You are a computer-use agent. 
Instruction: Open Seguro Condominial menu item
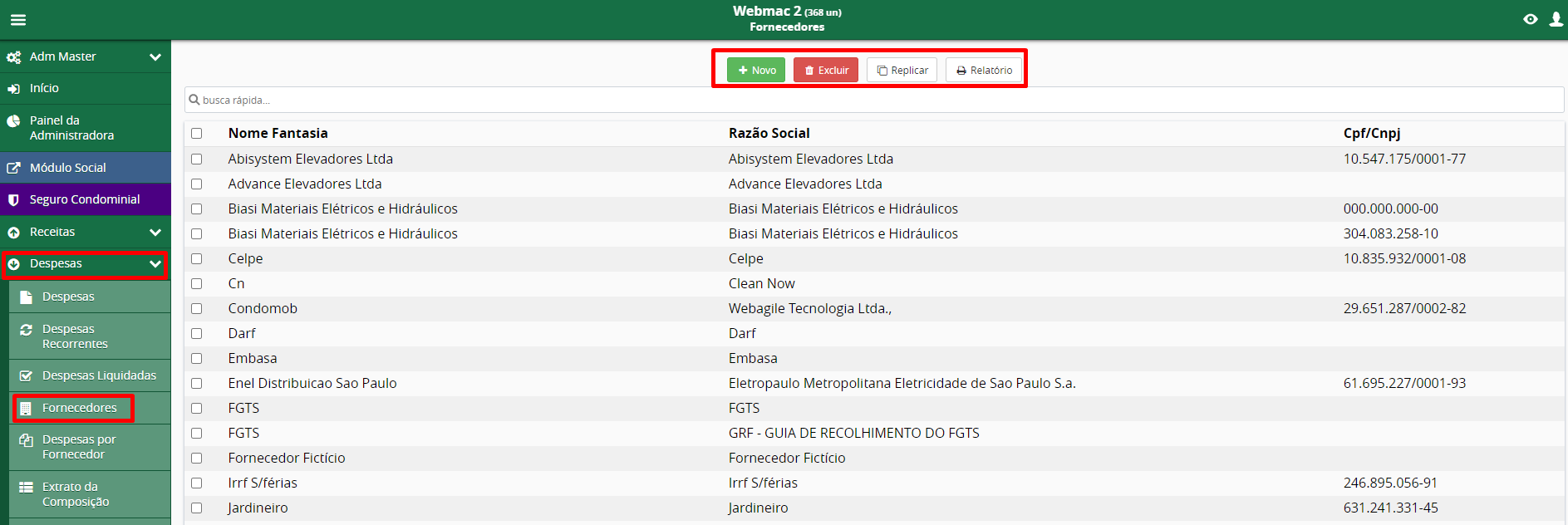(86, 199)
